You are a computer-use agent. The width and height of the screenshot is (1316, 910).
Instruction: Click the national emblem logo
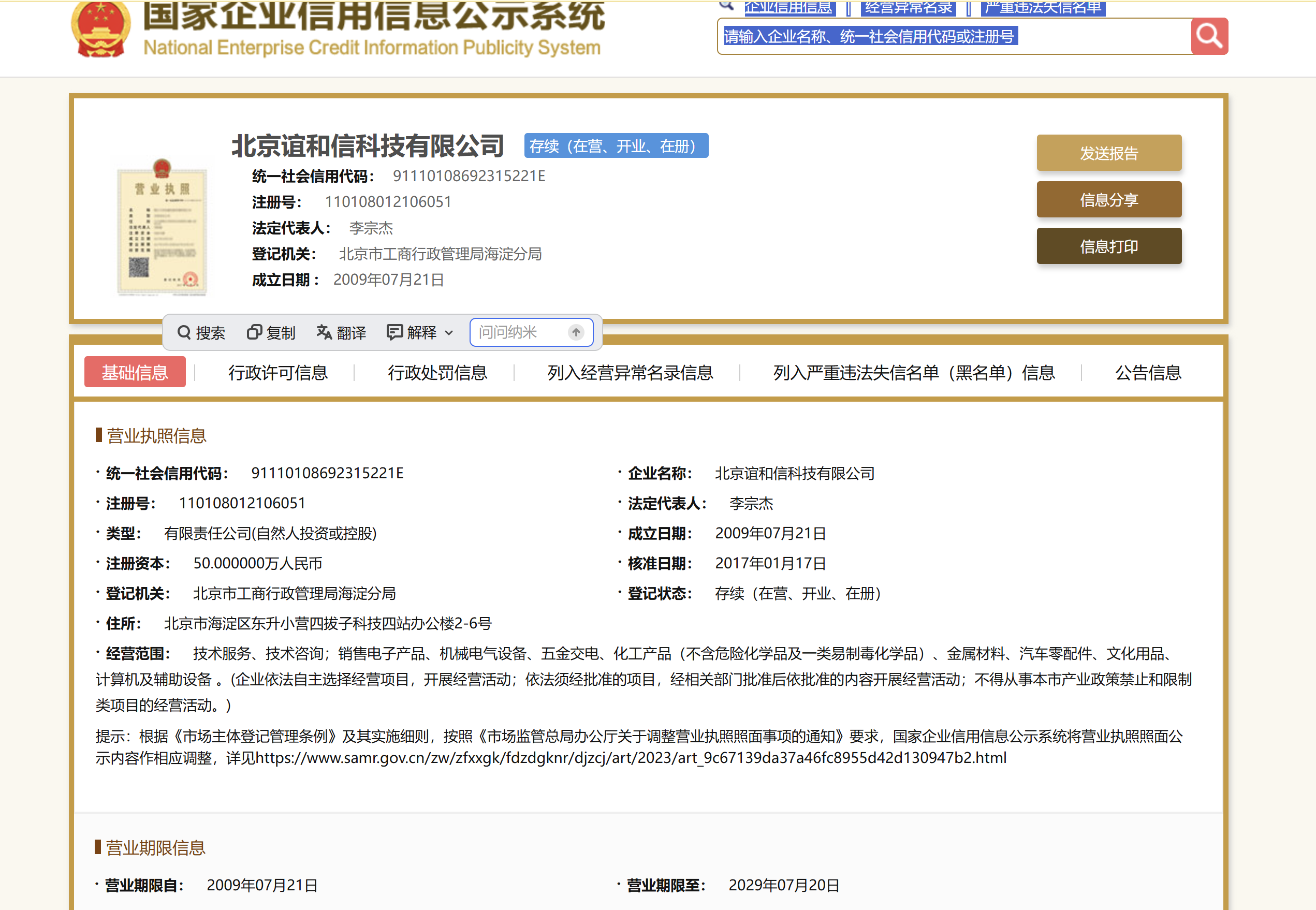click(x=101, y=30)
